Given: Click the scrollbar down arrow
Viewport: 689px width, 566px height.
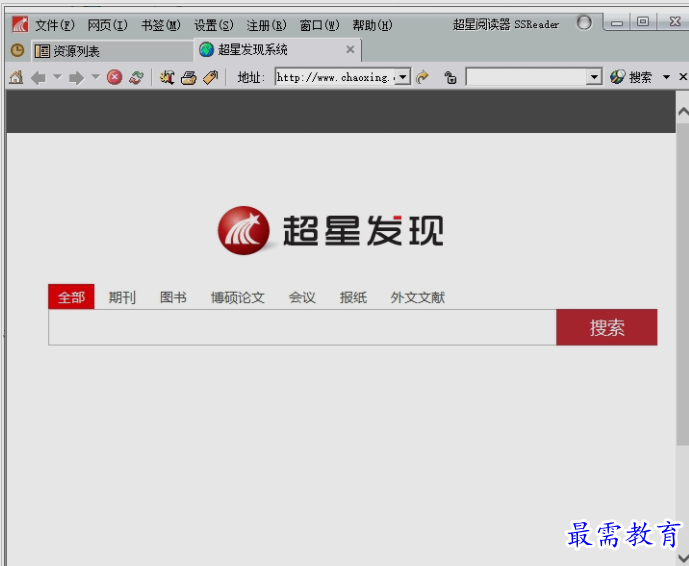Looking at the screenshot, I should [683, 557].
